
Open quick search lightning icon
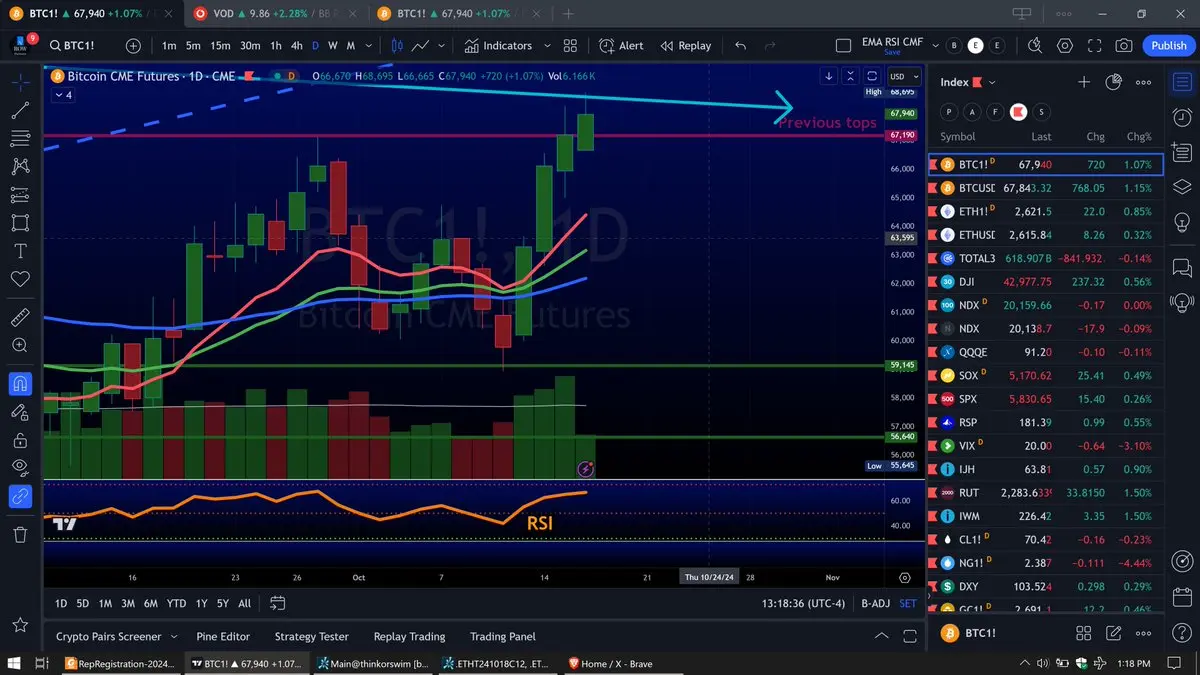pyautogui.click(x=1034, y=45)
